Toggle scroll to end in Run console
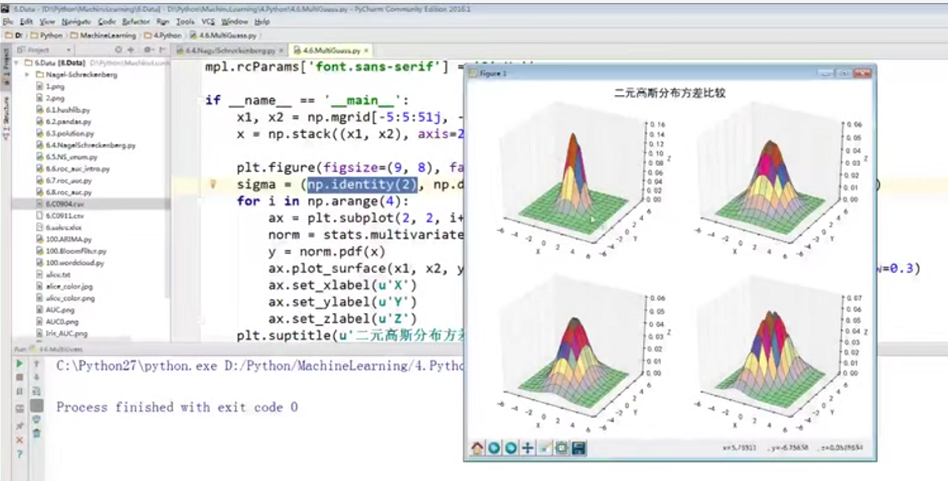Screen dimensions: 948x481 pyautogui.click(x=37, y=405)
